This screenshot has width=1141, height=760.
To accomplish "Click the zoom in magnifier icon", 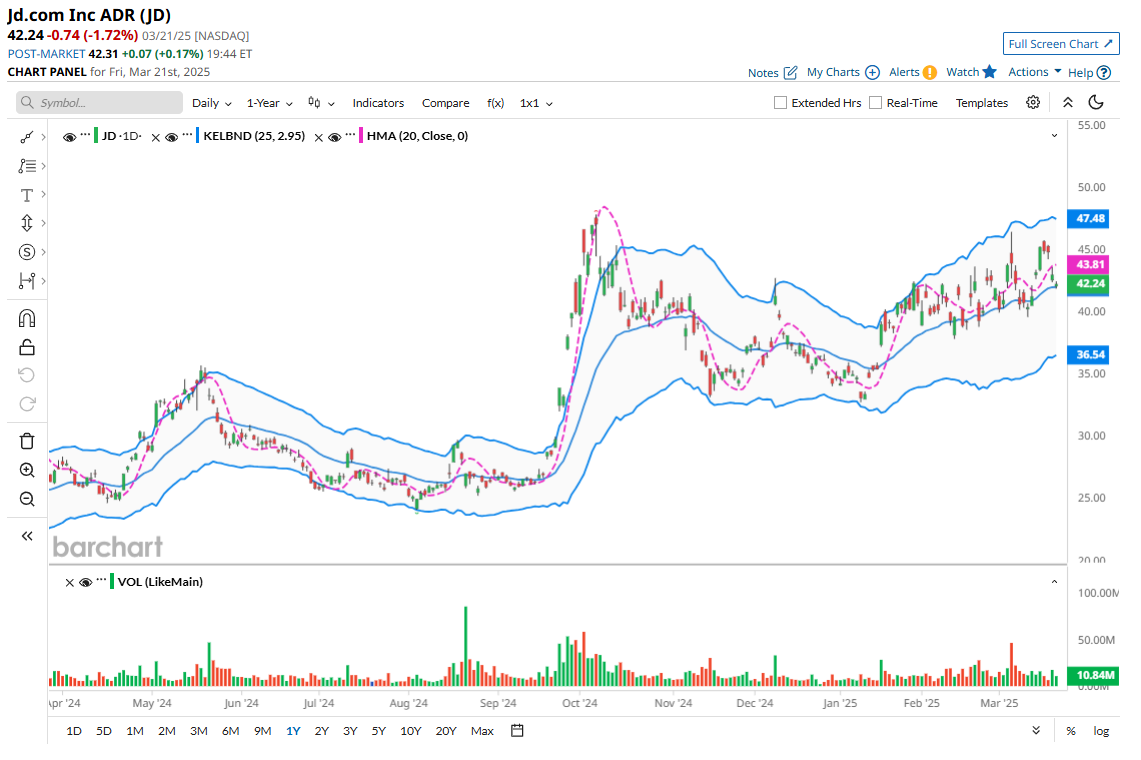I will click(27, 470).
